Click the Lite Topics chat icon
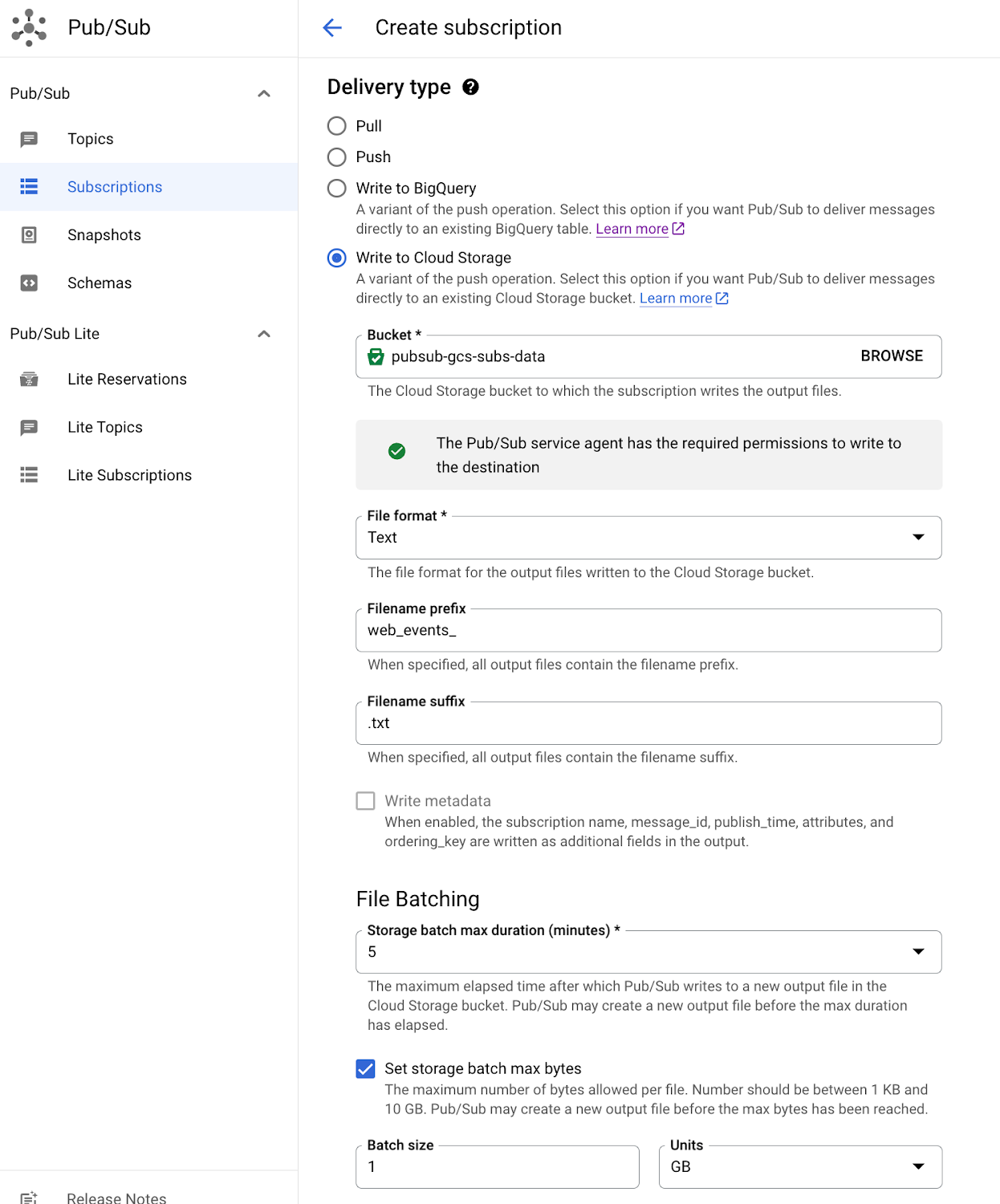The height and width of the screenshot is (1204, 1000). (29, 428)
